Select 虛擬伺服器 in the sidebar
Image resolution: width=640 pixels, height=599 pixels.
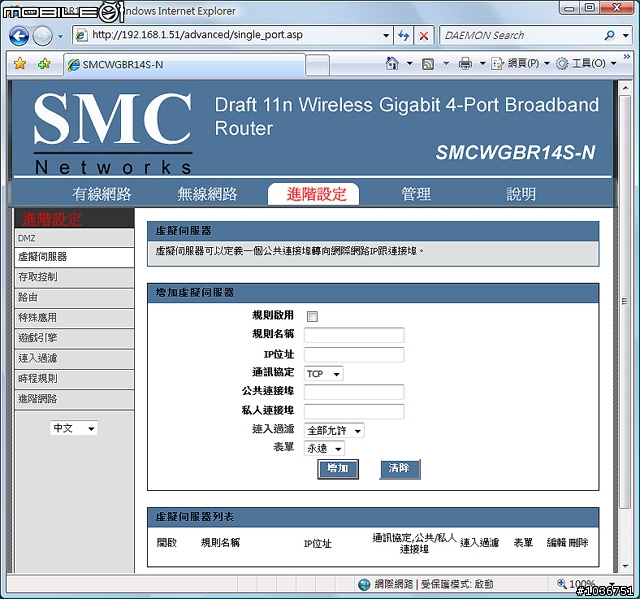pos(74,257)
